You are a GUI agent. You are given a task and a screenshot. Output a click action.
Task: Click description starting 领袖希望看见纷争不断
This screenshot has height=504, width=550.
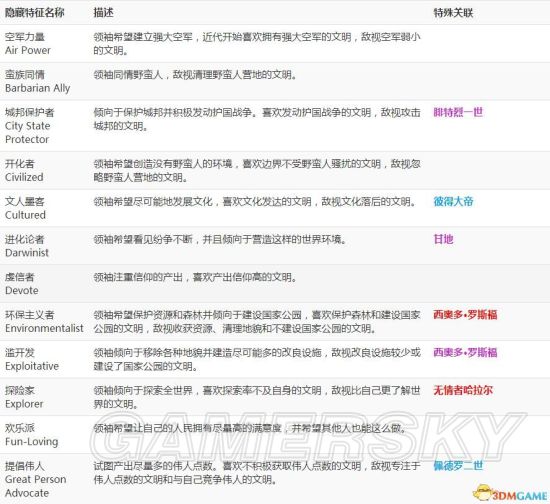click(220, 239)
